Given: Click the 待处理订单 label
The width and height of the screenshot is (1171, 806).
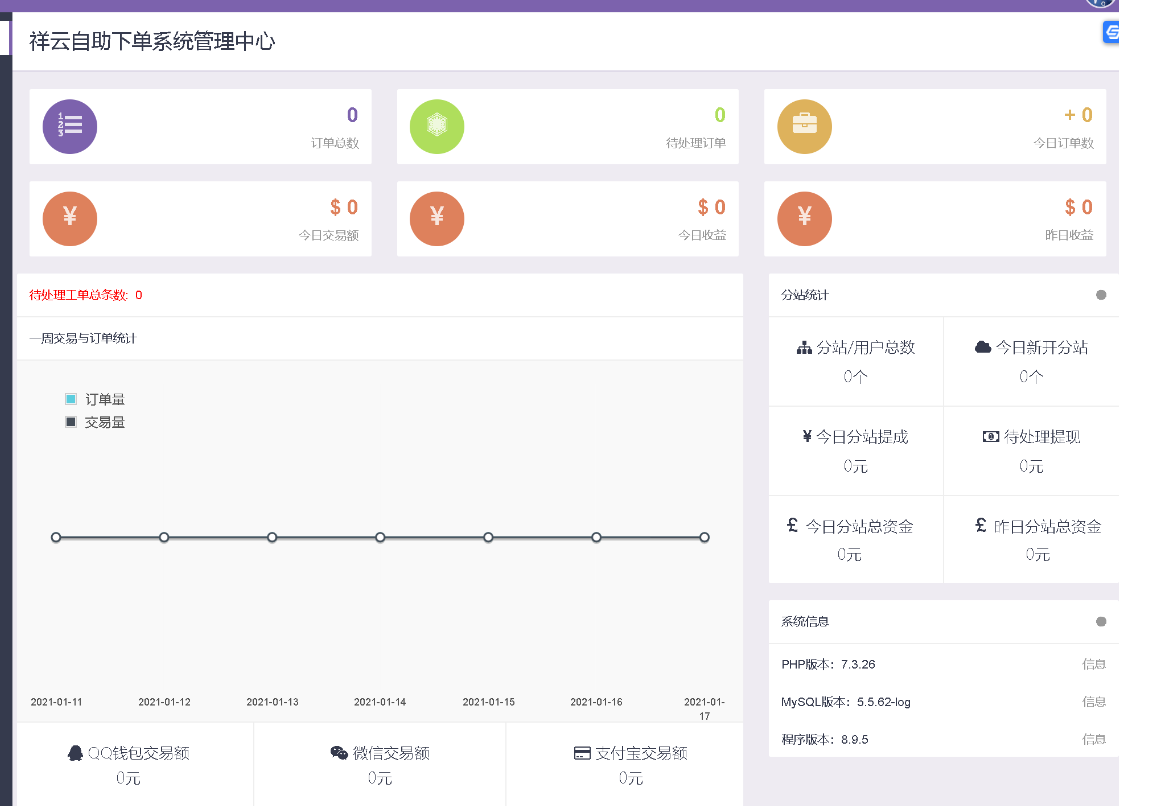Looking at the screenshot, I should tap(696, 143).
